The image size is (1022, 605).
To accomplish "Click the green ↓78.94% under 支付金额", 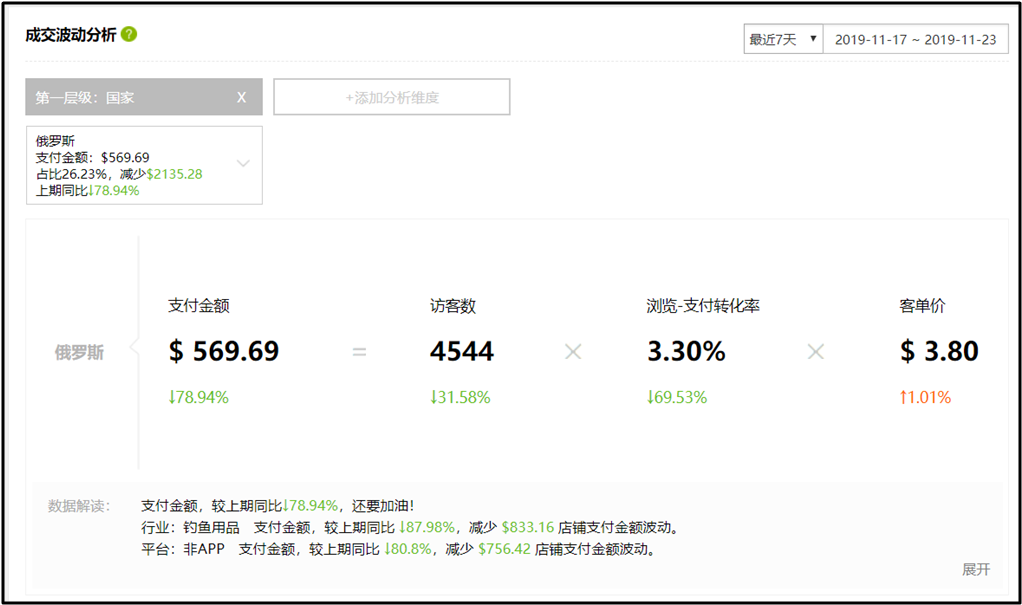I will click(x=198, y=397).
